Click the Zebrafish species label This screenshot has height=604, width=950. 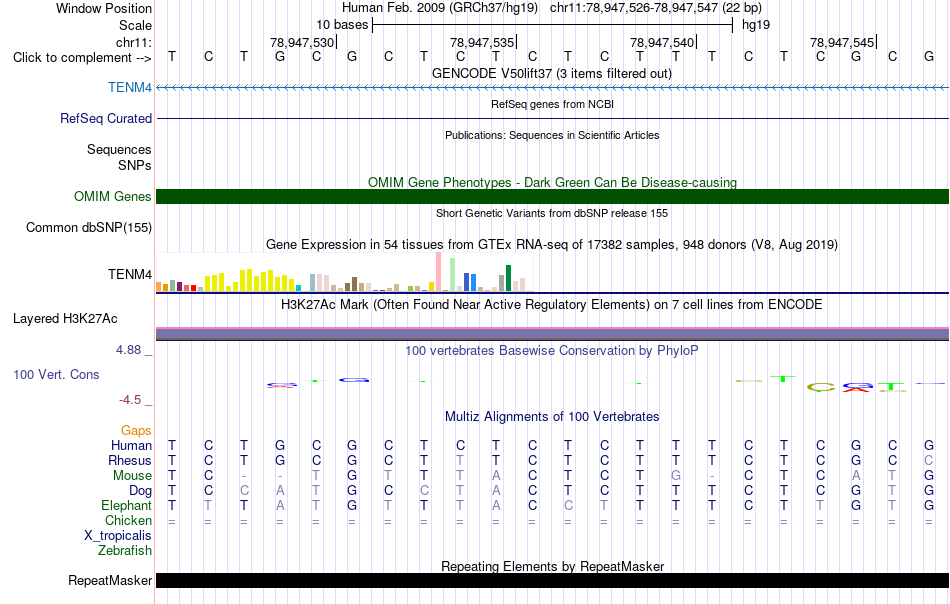click(125, 551)
